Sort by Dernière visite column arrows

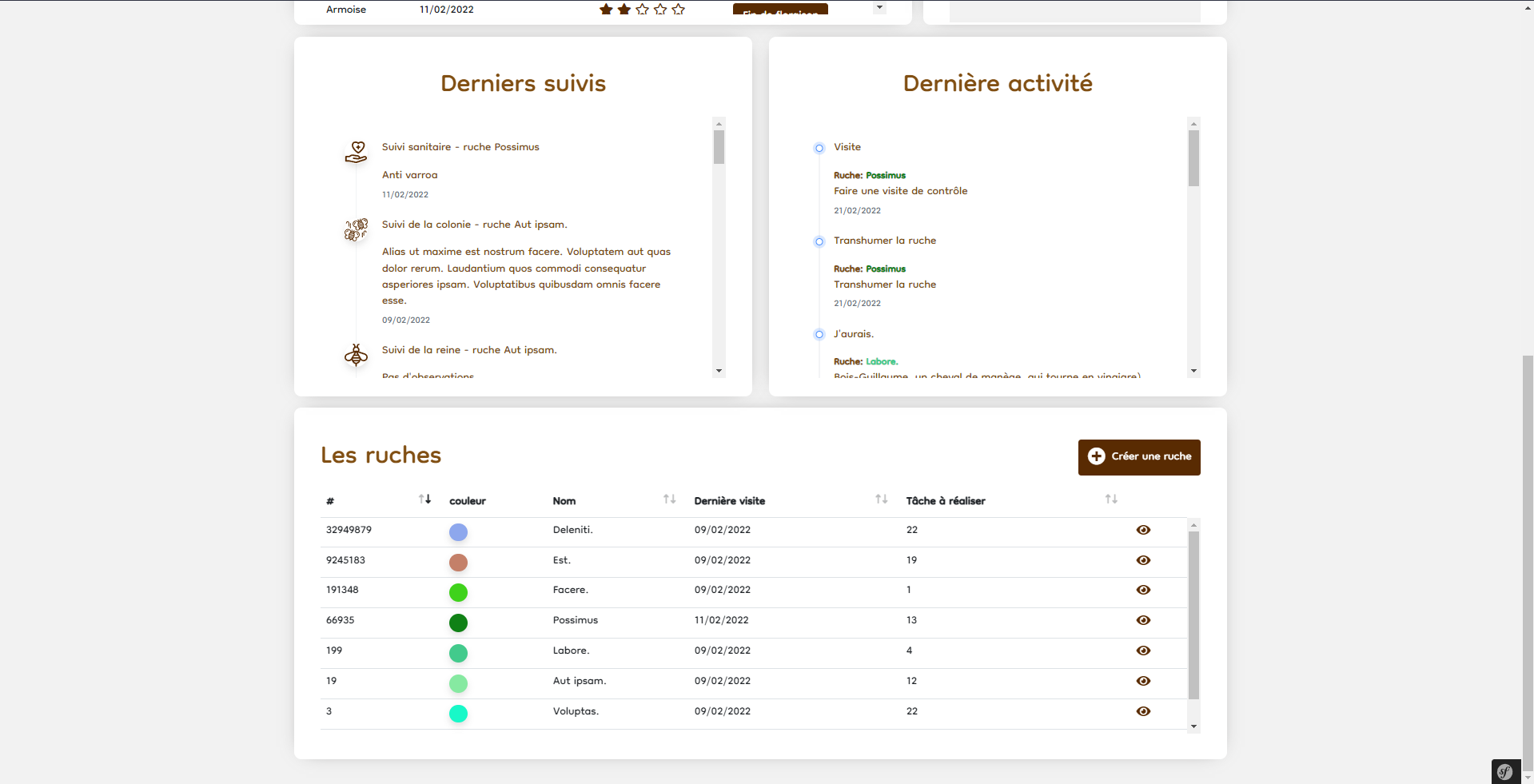point(881,499)
